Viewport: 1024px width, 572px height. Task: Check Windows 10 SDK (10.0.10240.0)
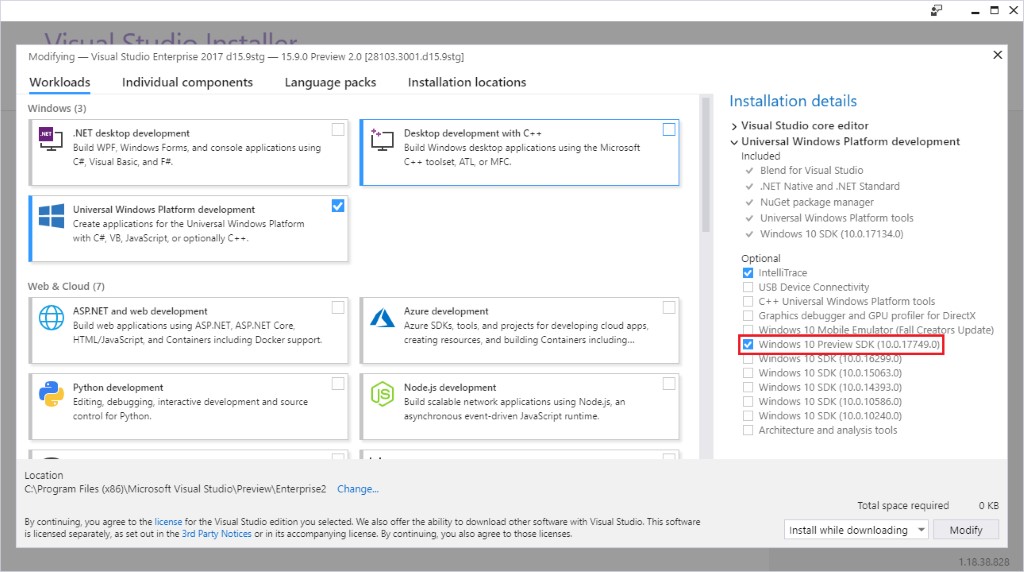(748, 416)
